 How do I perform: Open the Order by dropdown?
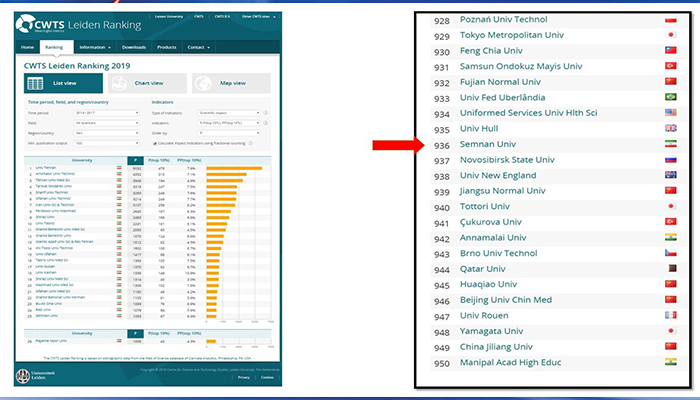click(229, 133)
